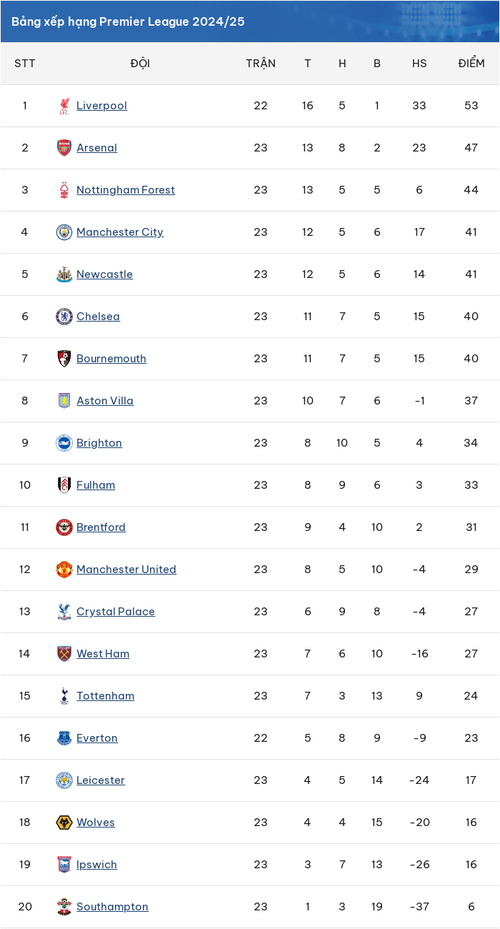Click the ĐIỂM column header
Viewport: 500px width, 929px height.
471,63
